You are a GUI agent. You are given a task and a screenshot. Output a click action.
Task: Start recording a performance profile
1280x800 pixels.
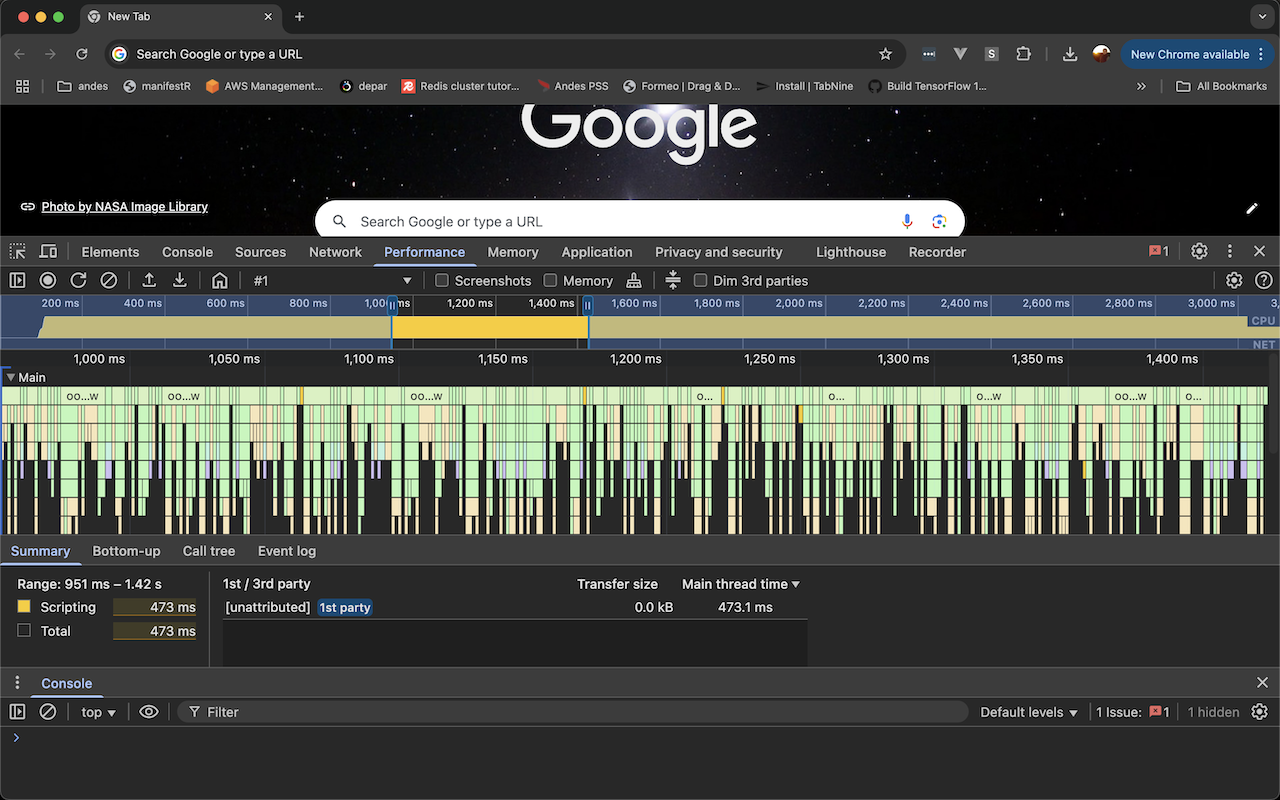[48, 281]
